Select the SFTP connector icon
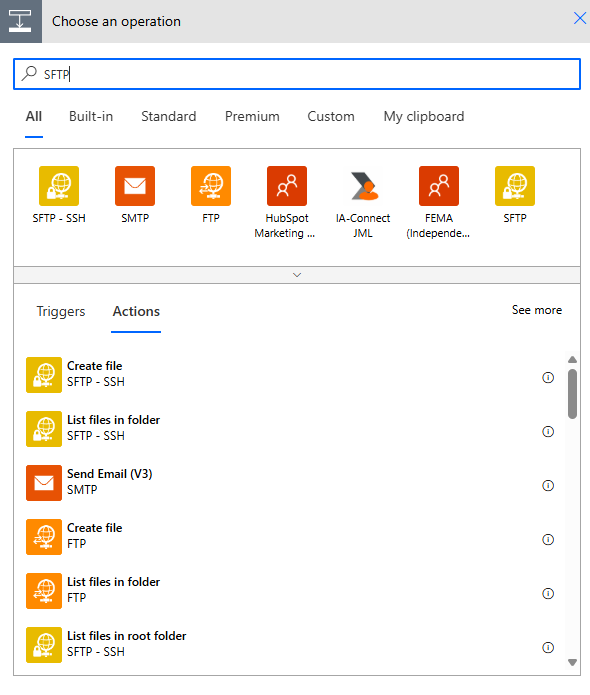This screenshot has width=590, height=695. 515,186
